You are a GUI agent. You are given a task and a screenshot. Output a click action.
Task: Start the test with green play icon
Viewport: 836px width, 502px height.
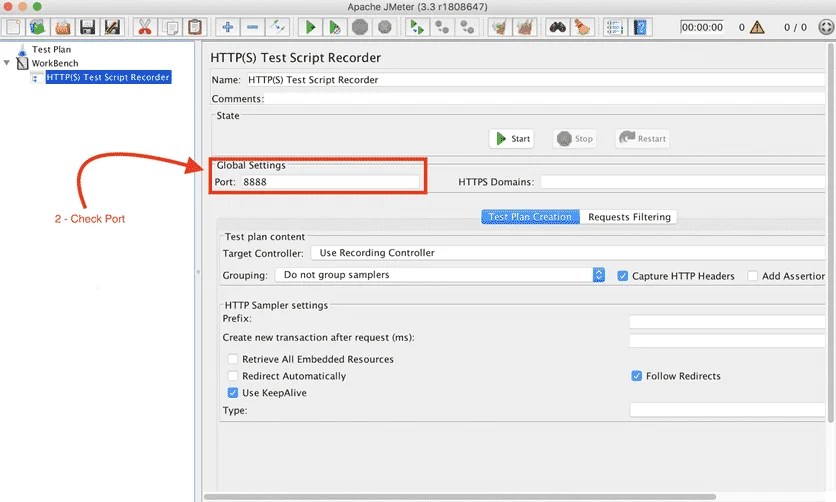[310, 27]
